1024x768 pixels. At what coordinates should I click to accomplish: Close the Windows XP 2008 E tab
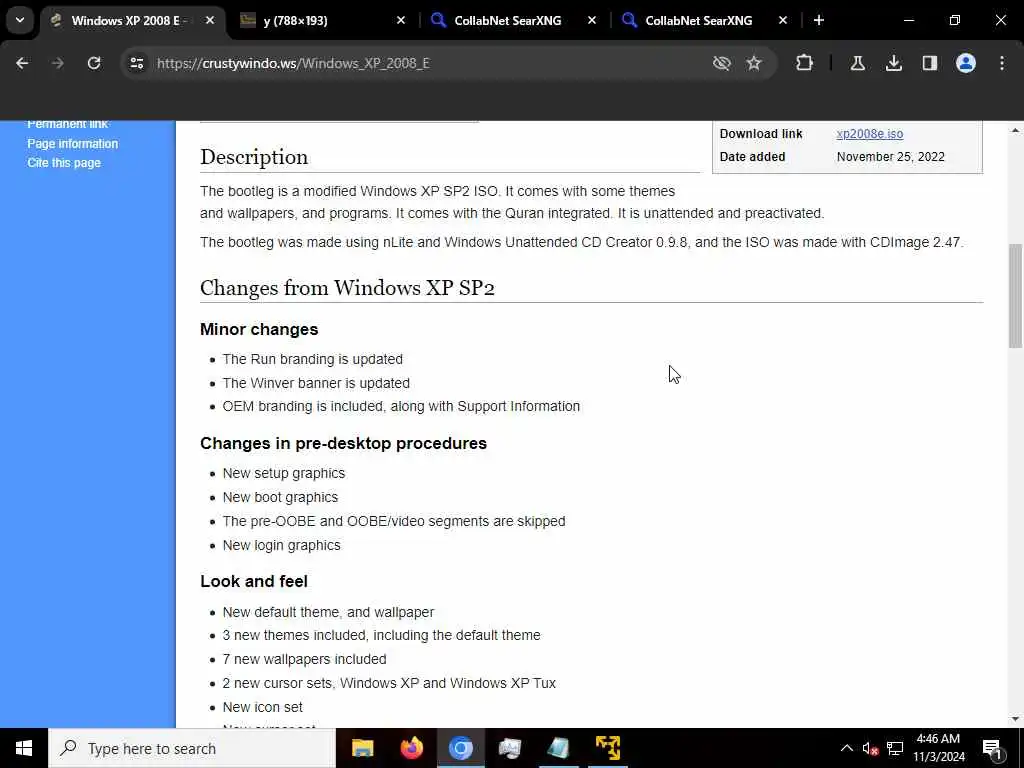[x=210, y=21]
